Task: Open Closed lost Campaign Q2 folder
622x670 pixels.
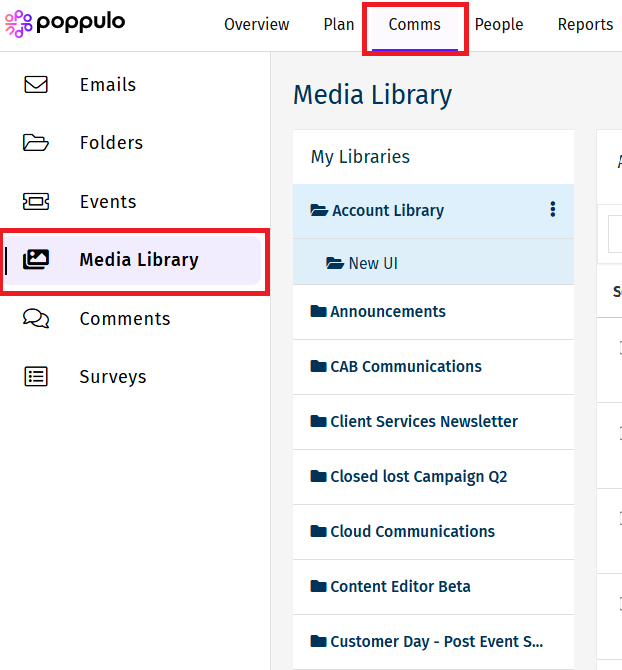Action: [x=418, y=477]
